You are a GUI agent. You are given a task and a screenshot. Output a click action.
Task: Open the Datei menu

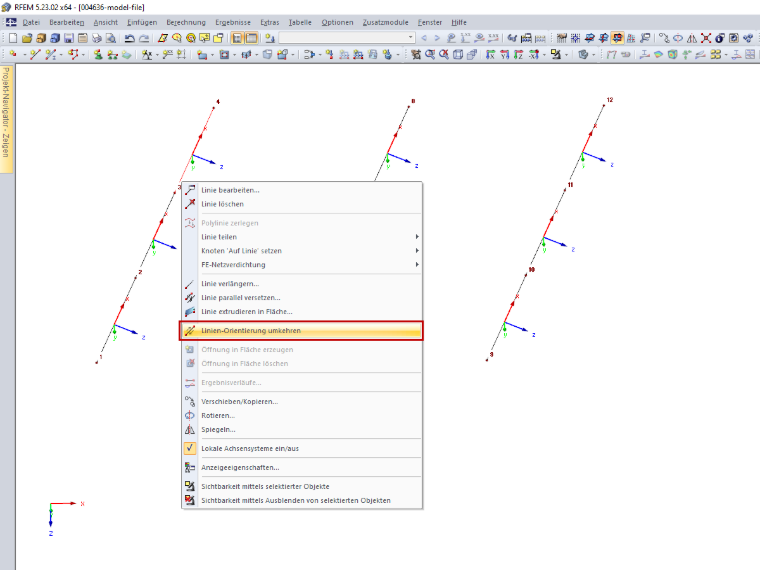31,22
